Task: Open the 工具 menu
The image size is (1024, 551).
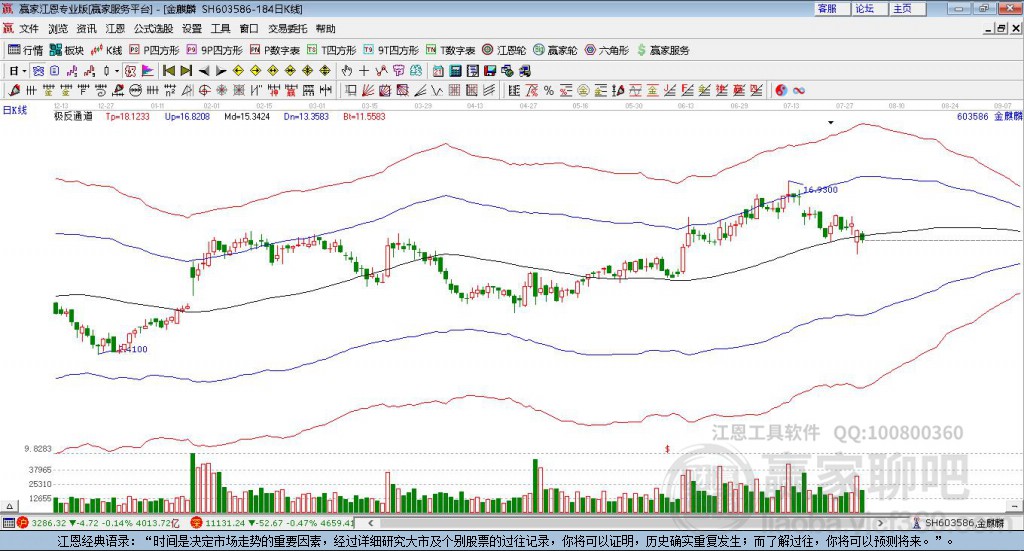Action: point(220,29)
